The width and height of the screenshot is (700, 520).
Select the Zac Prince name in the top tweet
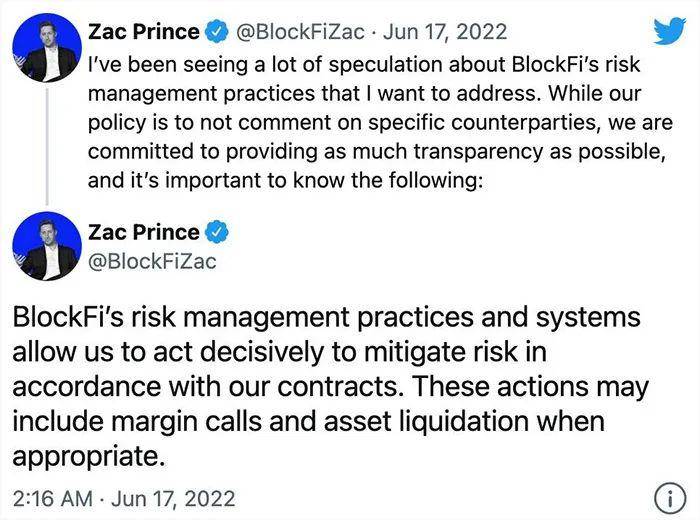[144, 32]
